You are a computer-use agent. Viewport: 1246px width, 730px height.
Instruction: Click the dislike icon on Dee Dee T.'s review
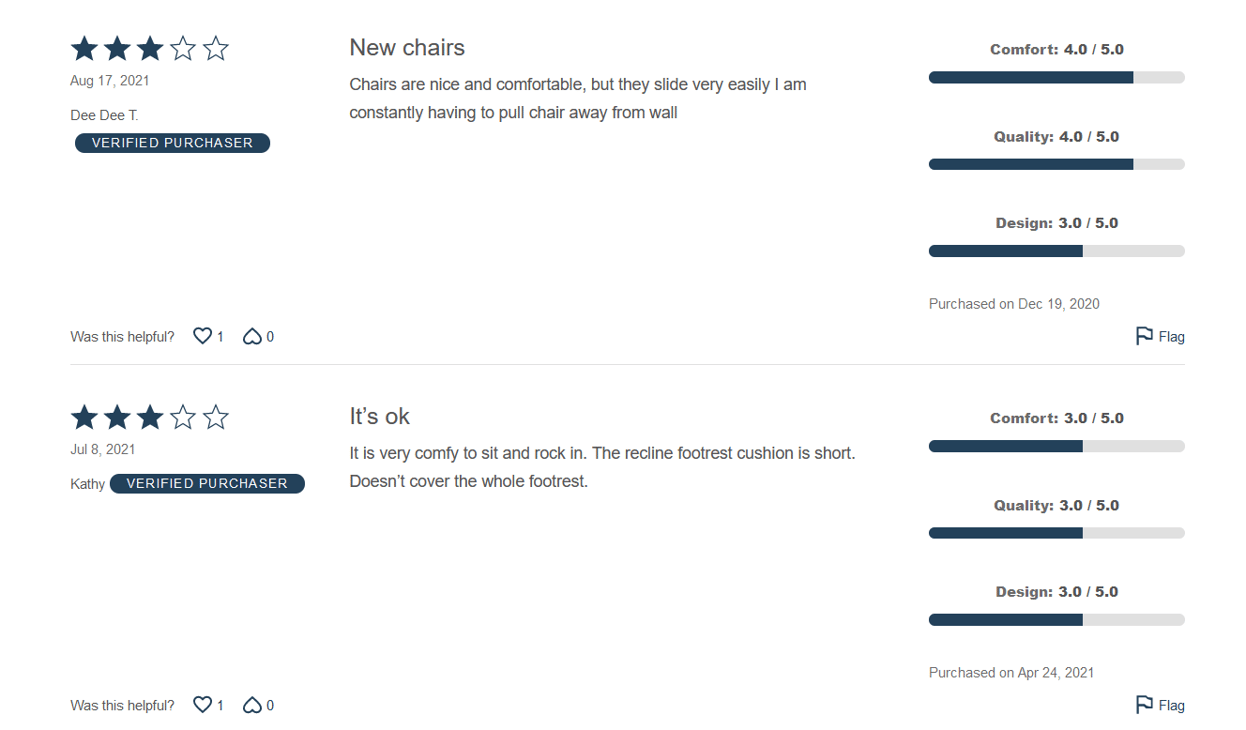(253, 336)
